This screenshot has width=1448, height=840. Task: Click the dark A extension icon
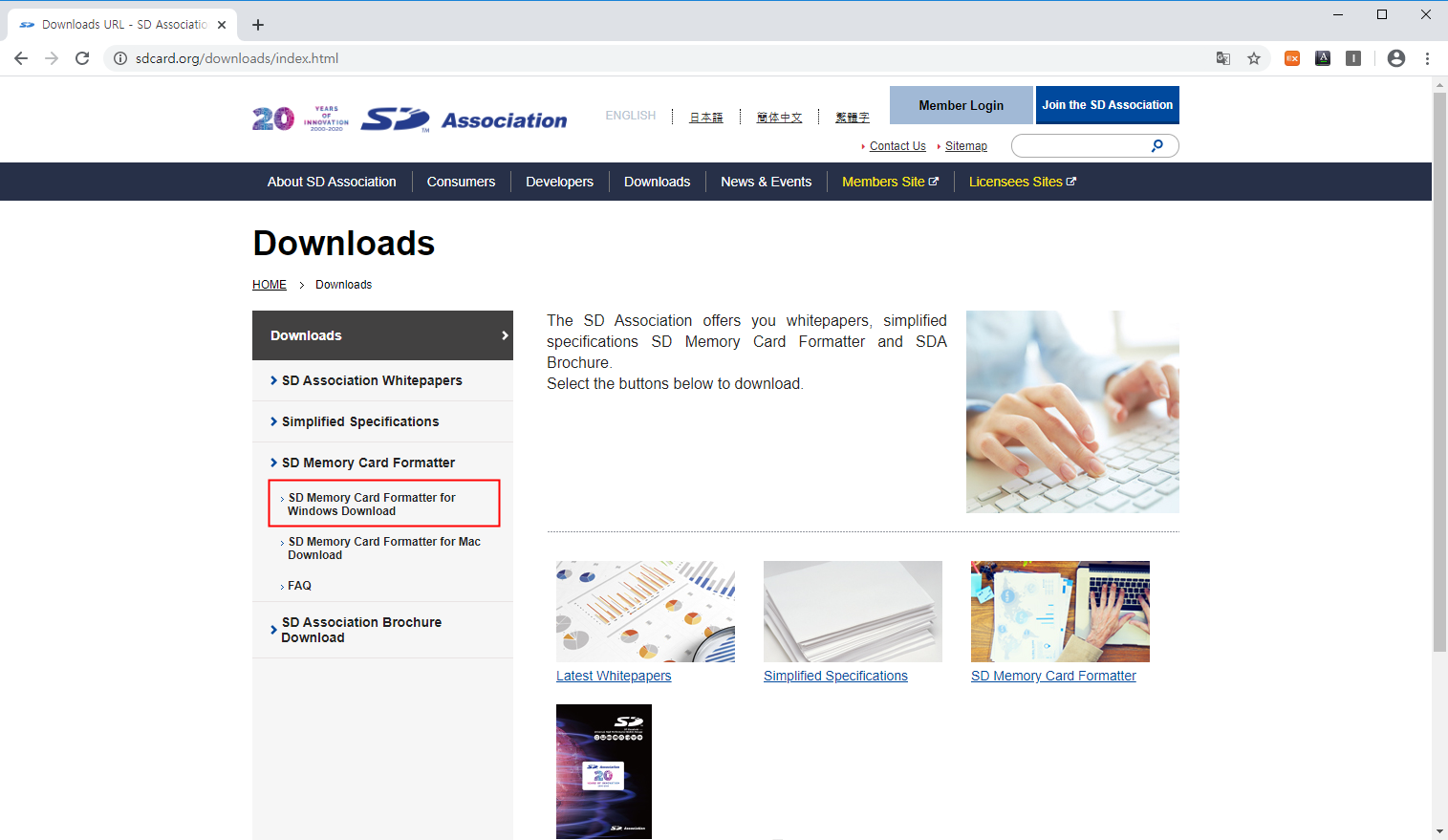tap(1323, 58)
